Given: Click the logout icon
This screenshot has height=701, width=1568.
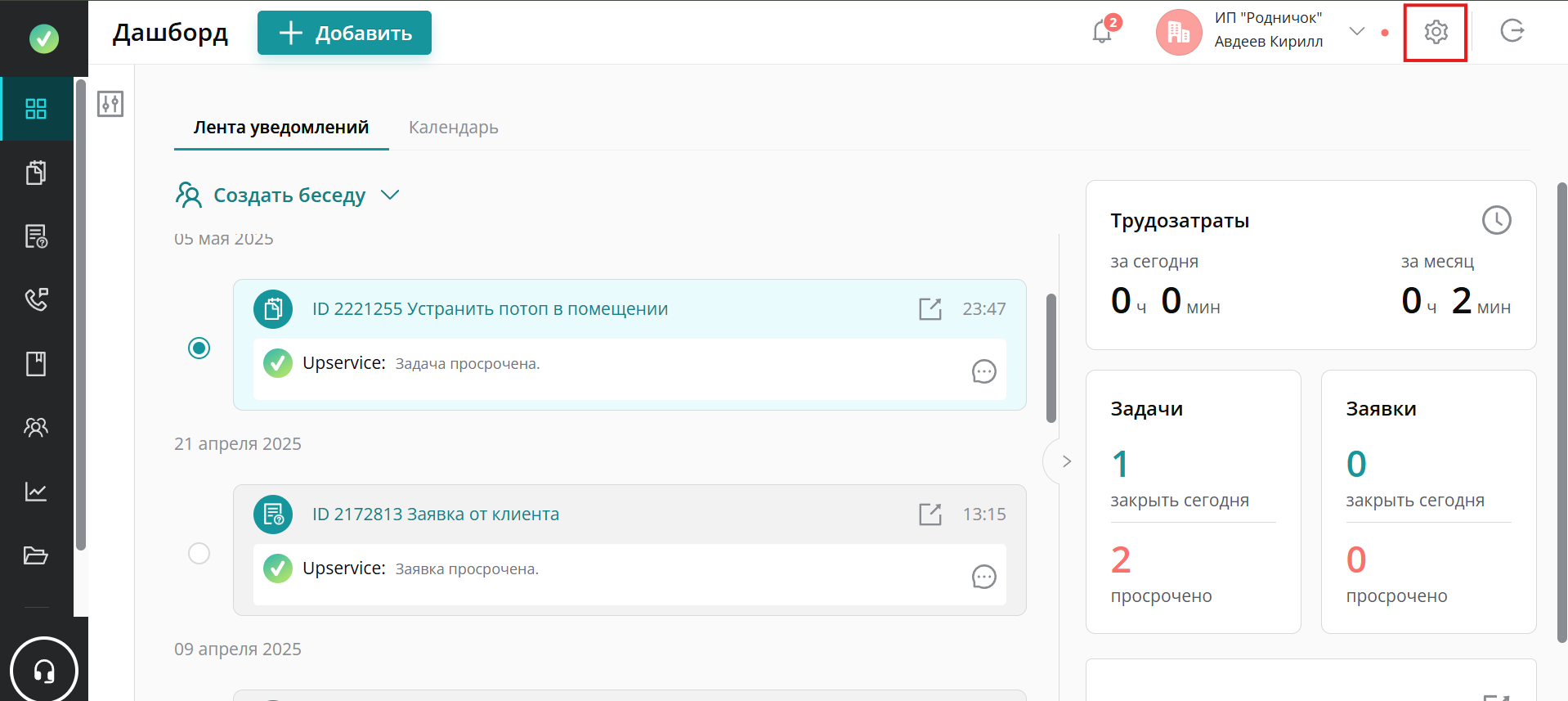Looking at the screenshot, I should pos(1512,31).
